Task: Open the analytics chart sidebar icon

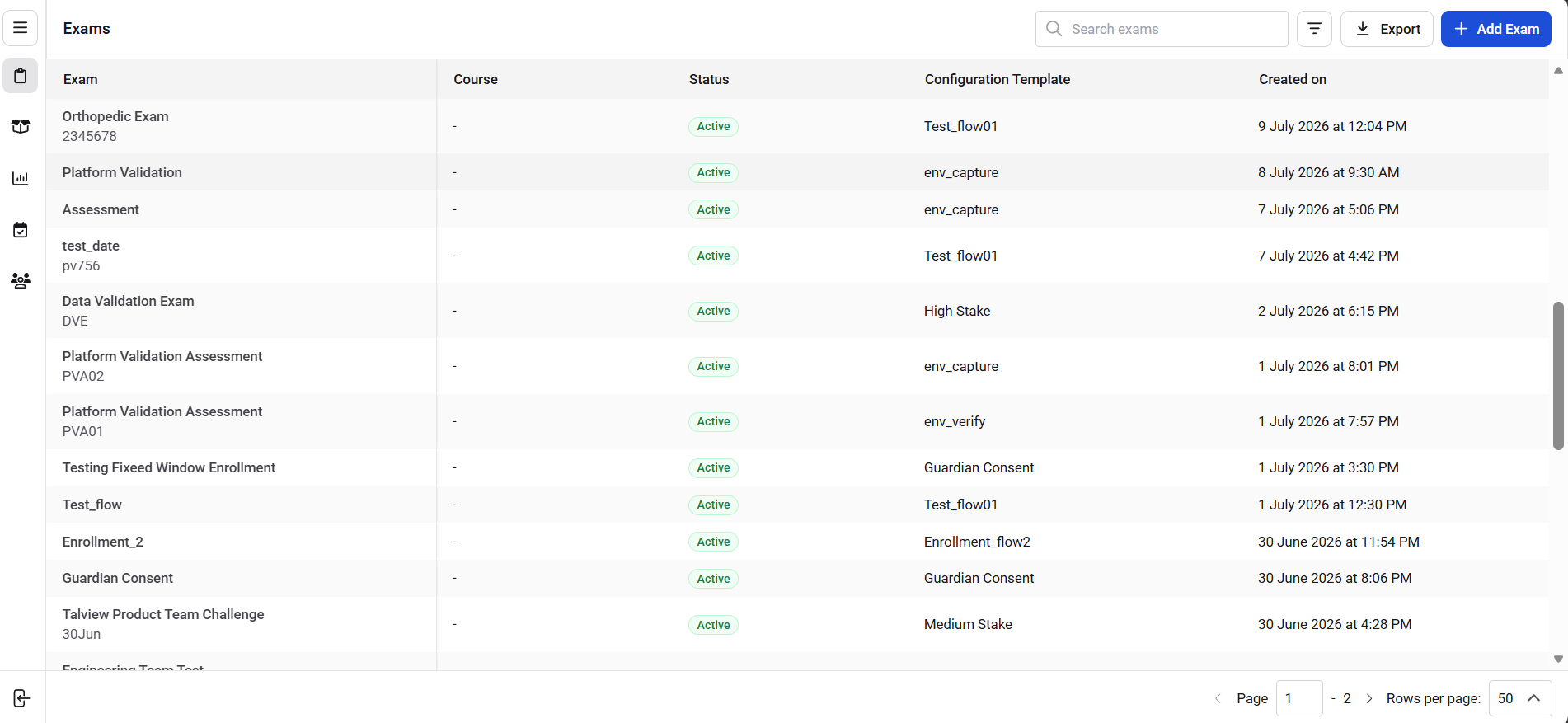Action: (21, 178)
